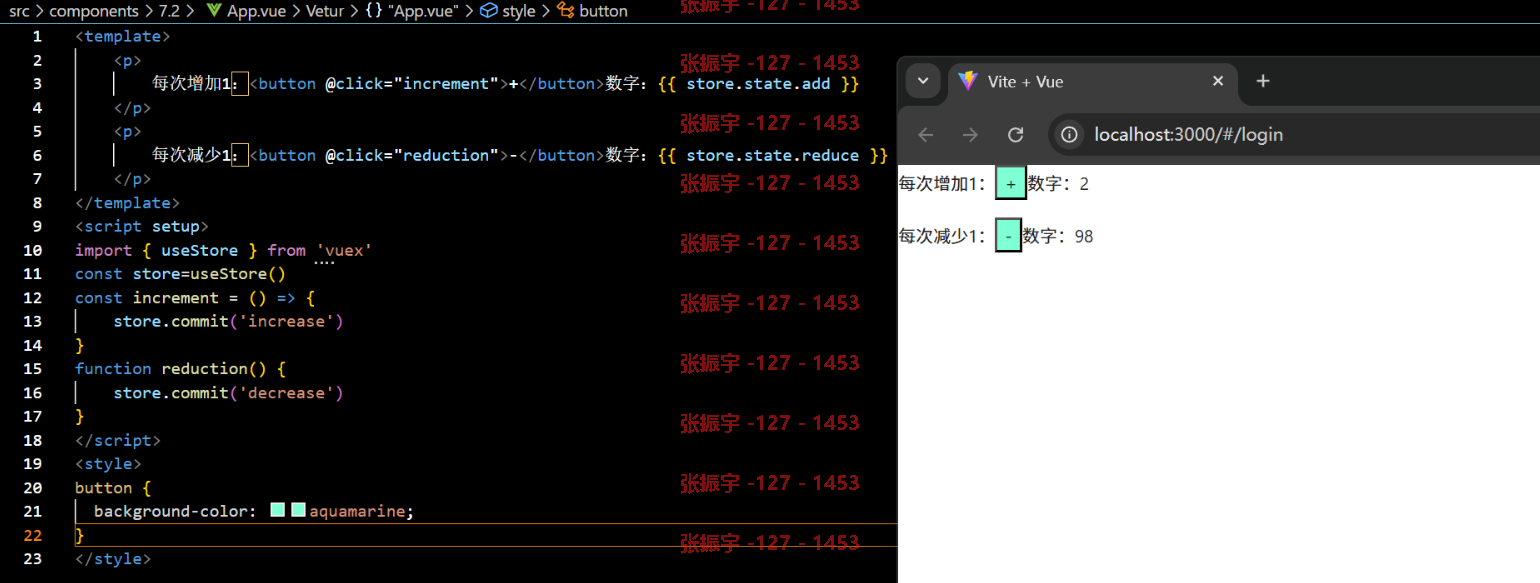Image resolution: width=1540 pixels, height=583 pixels.
Task: Click the App.vue file breadcrumb
Action: 255,11
